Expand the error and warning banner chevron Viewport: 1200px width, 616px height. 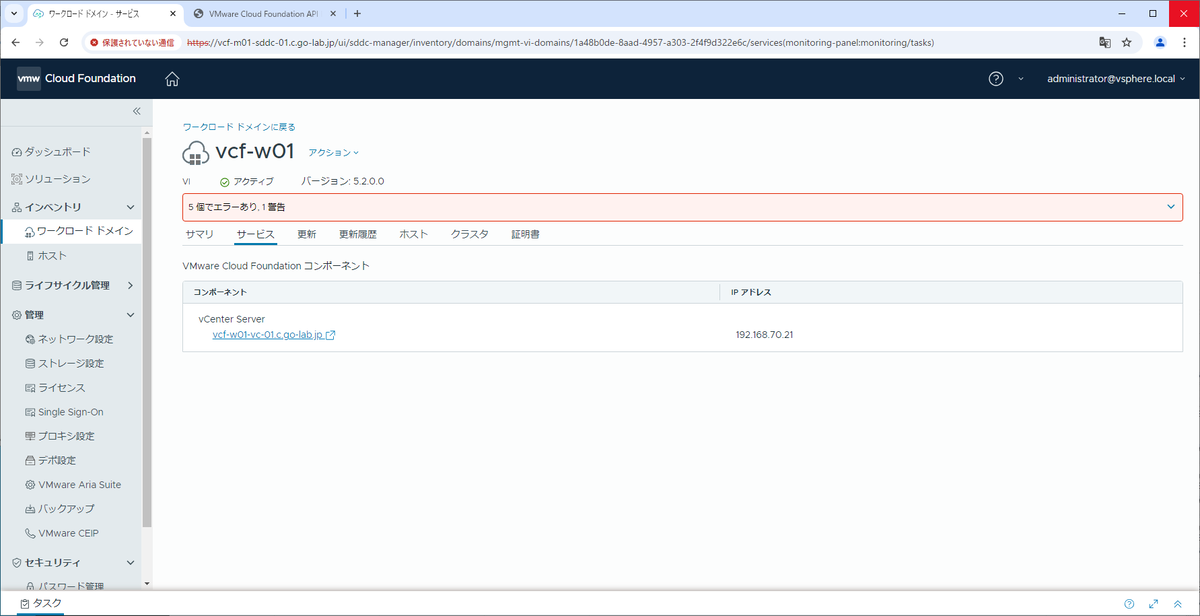coord(1172,206)
